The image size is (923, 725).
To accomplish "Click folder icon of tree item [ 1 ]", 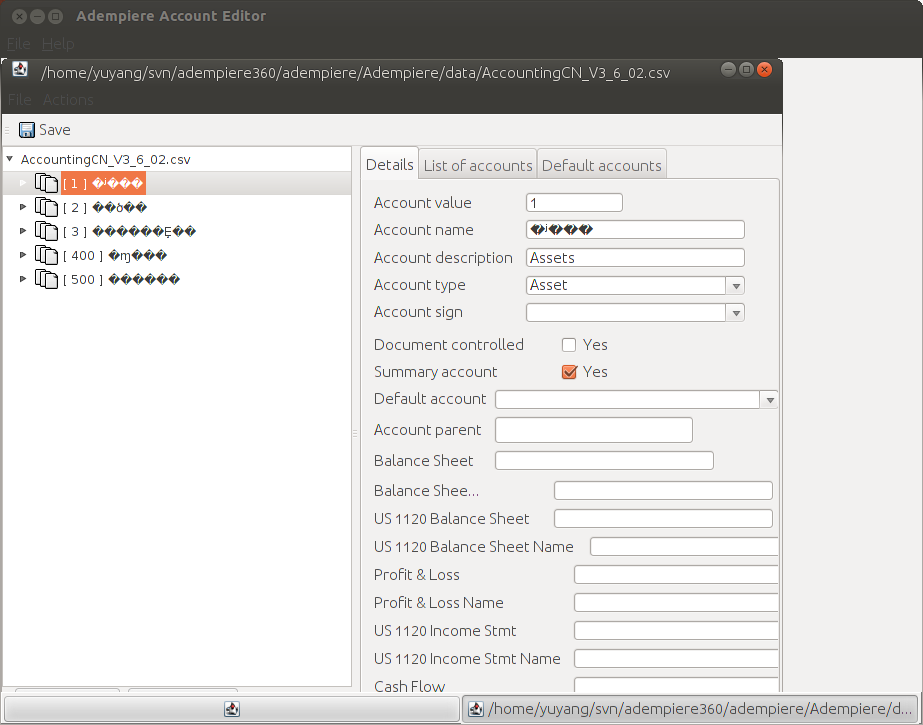I will [x=47, y=183].
